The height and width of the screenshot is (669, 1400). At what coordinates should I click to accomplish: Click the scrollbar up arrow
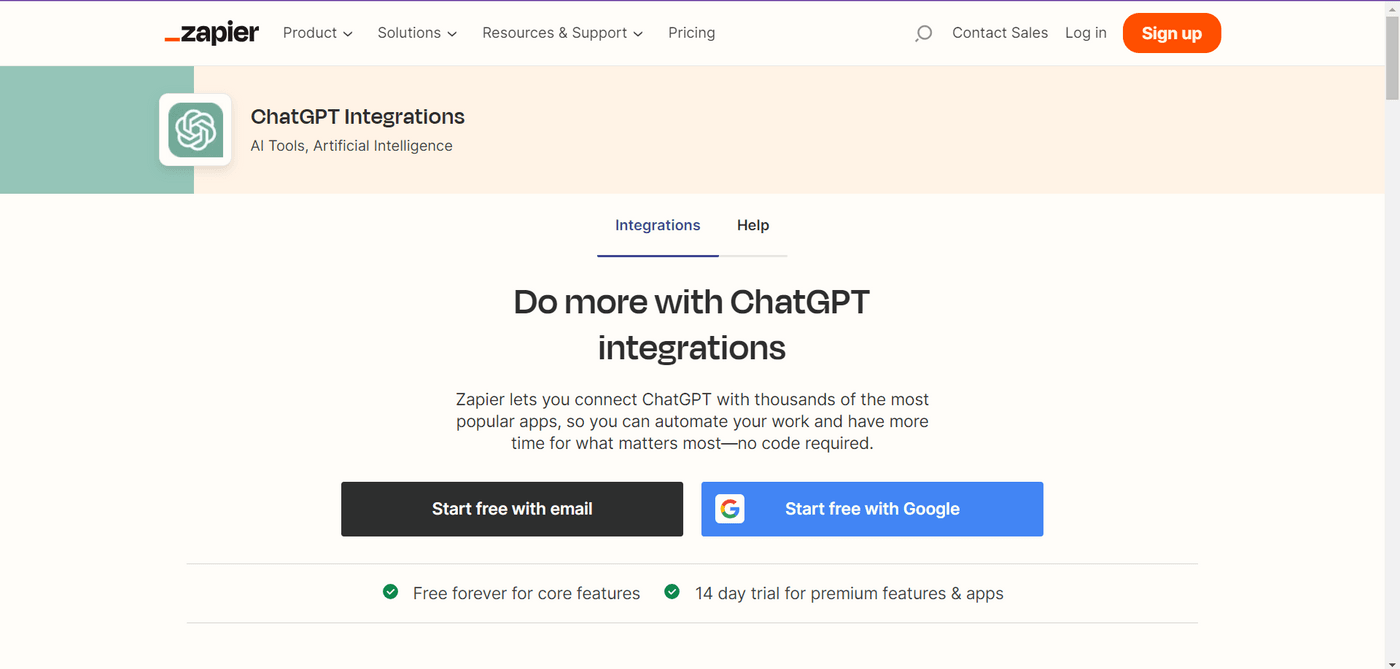[1392, 8]
